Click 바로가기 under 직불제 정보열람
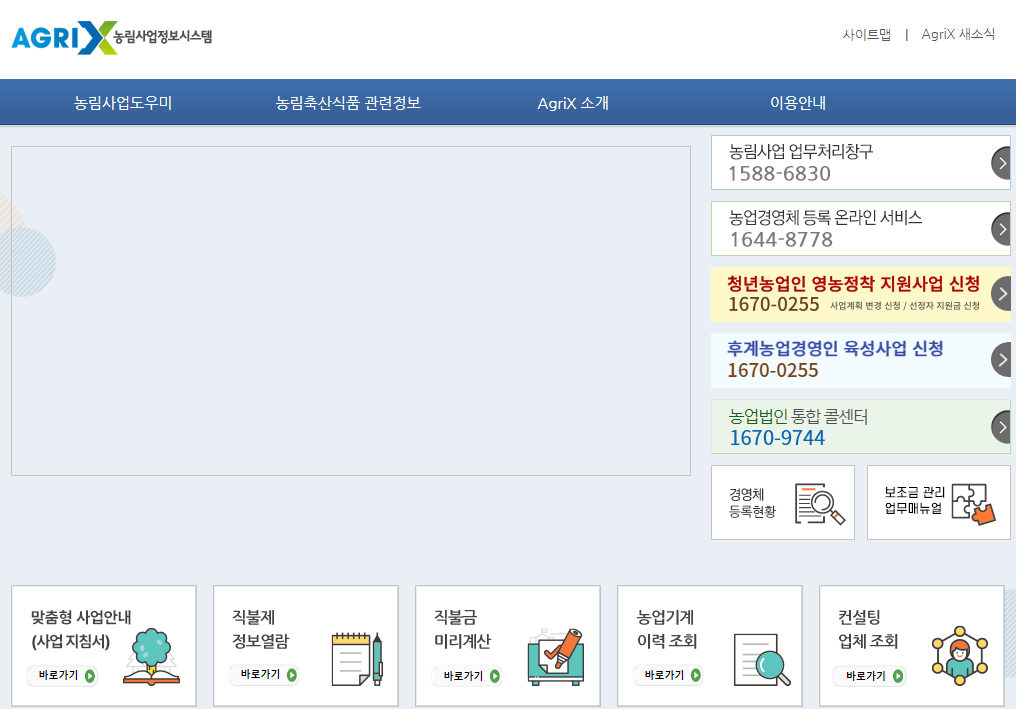This screenshot has height=709, width=1016. pos(262,675)
